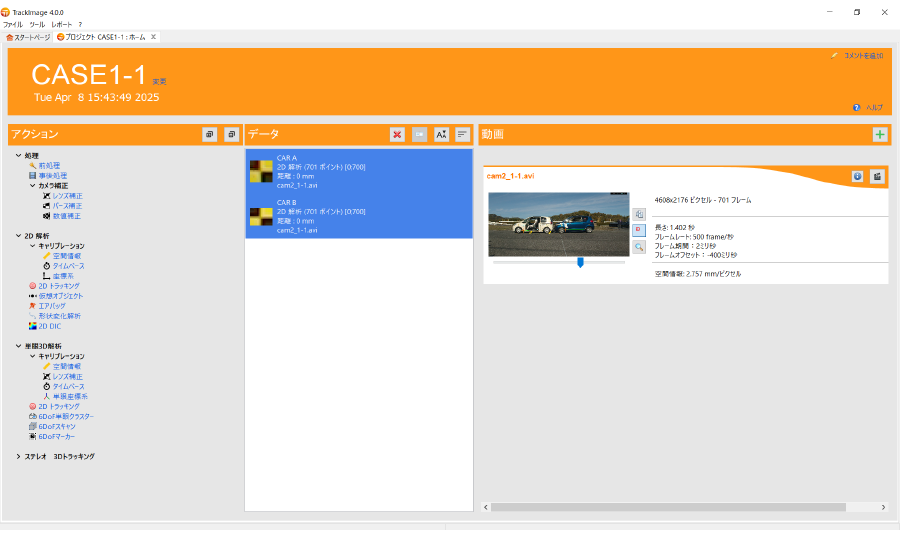This screenshot has height=541, width=900.
Task: Open the 2D DIC action link
Action: point(50,326)
